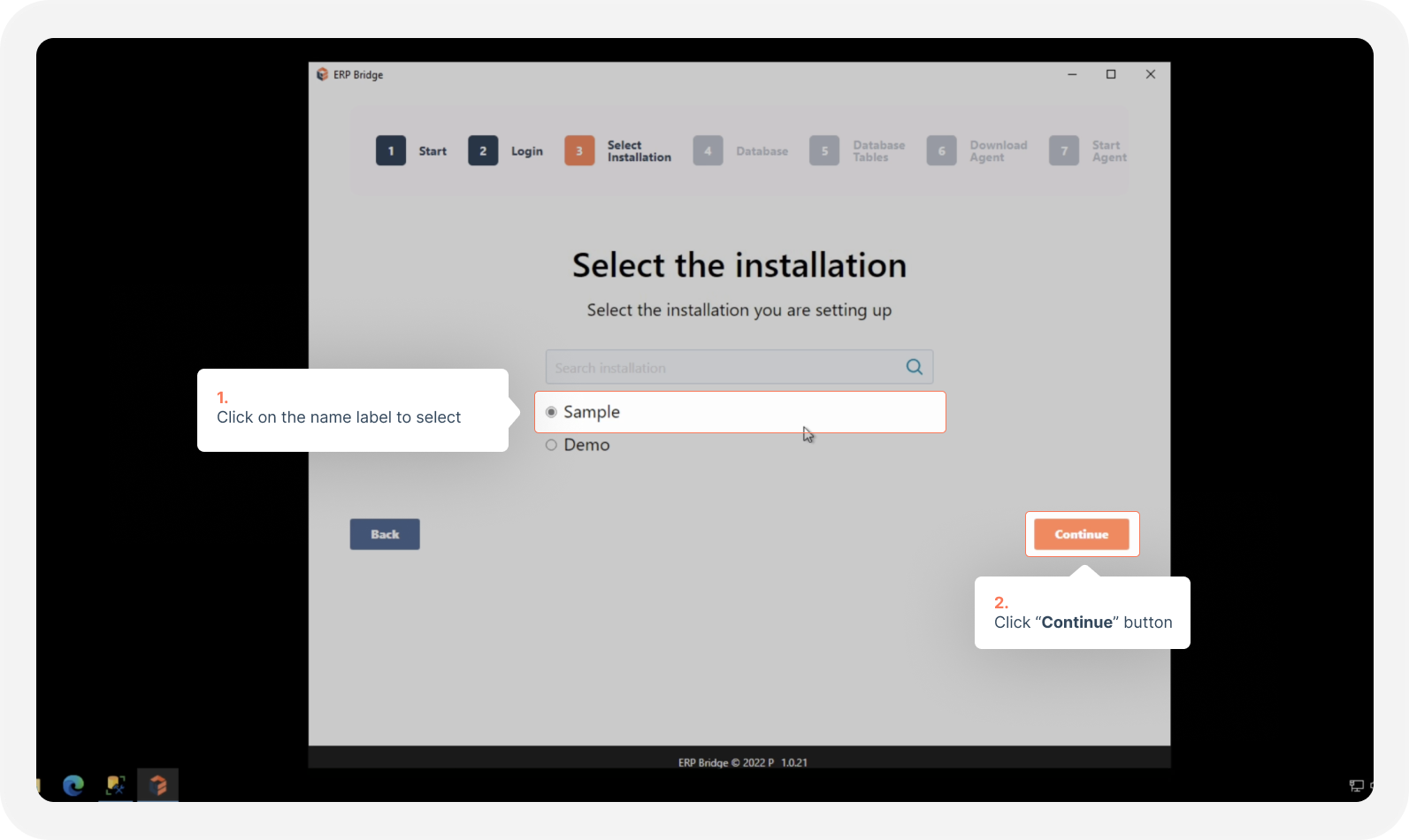
Task: Open Microsoft Edge from the taskbar
Action: 73,784
